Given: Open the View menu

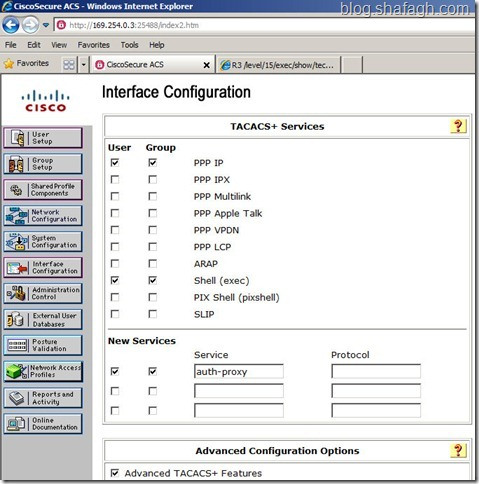Looking at the screenshot, I should [x=59, y=45].
